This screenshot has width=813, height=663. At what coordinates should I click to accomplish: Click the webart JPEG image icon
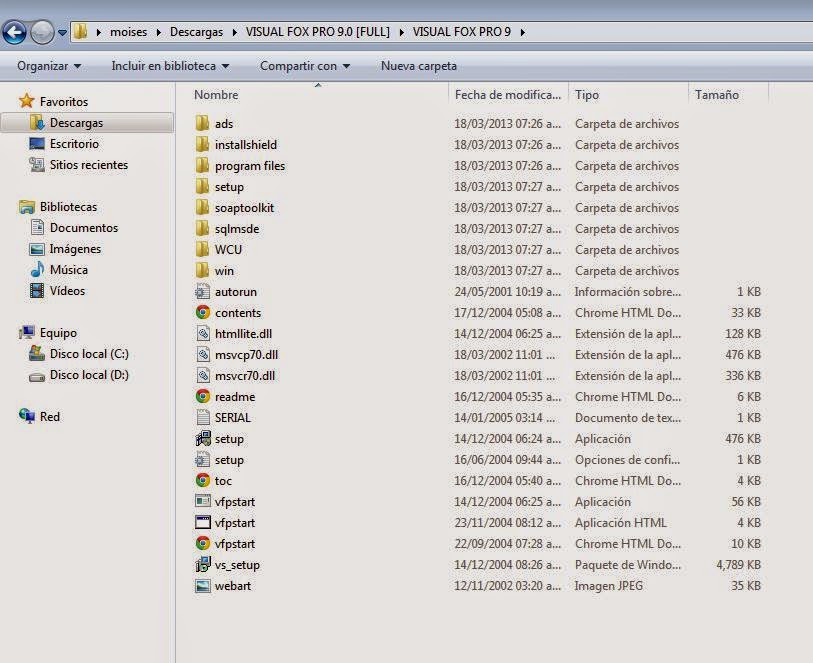pos(203,586)
